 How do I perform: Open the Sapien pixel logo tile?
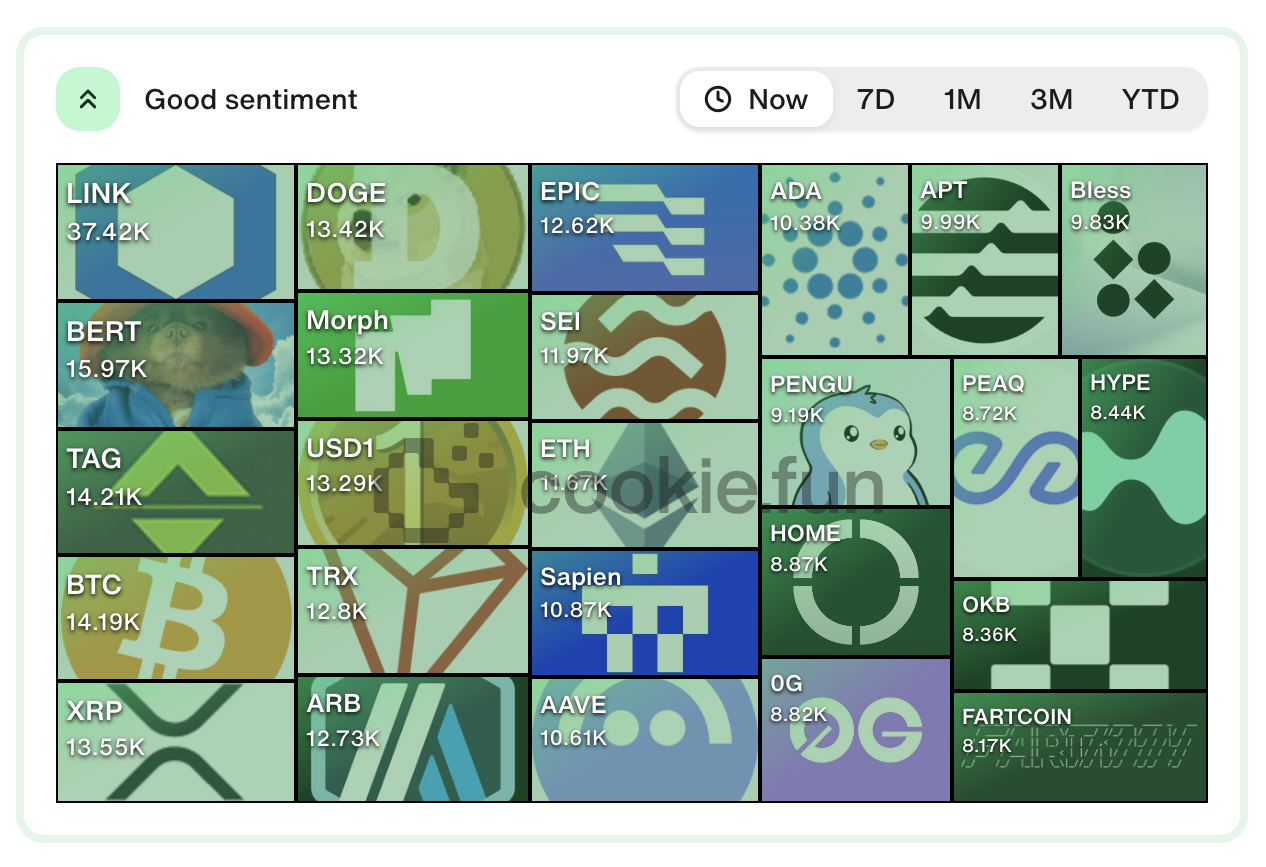[x=645, y=613]
